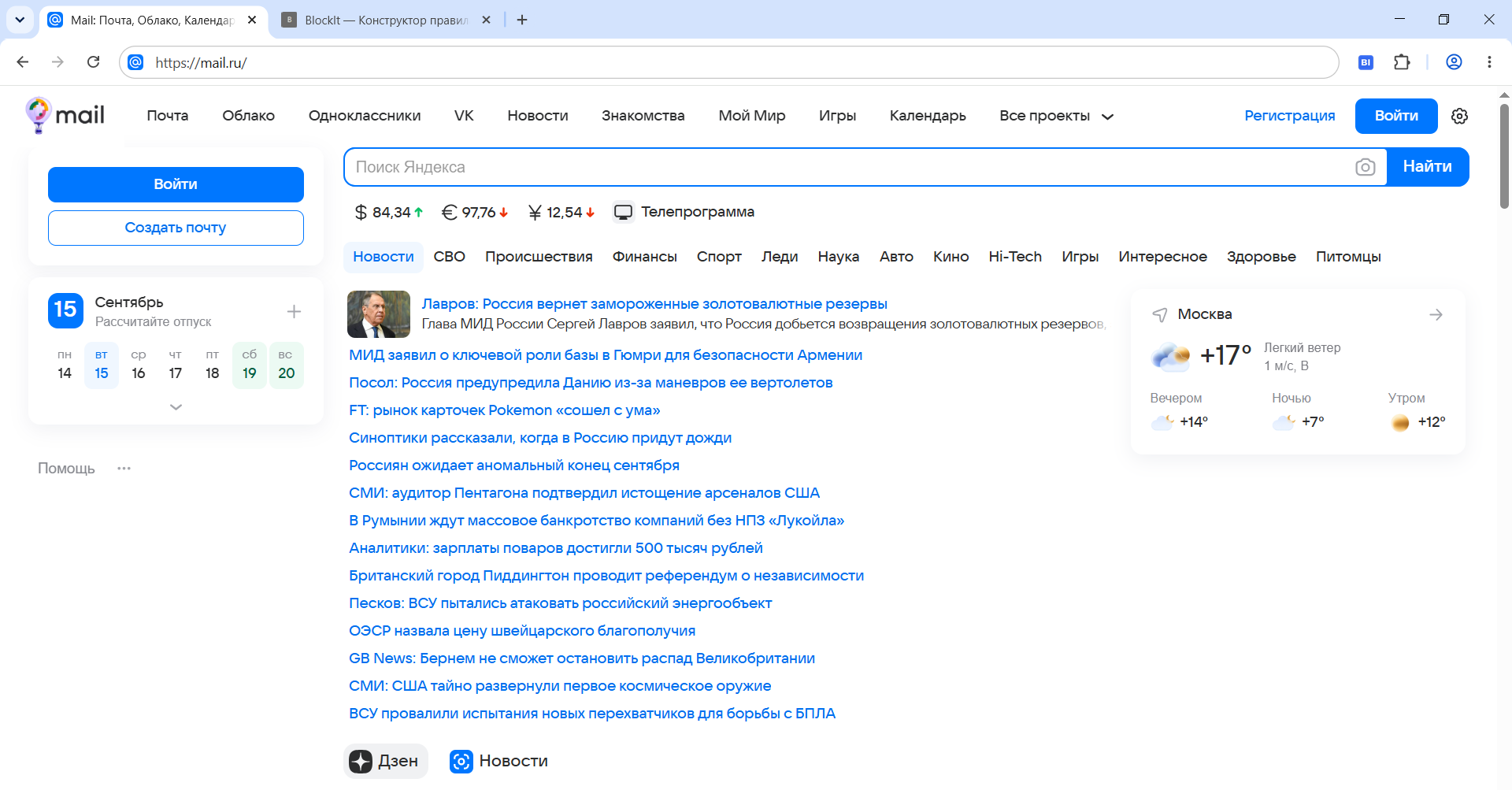Open the Hi-Tech news tab
This screenshot has height=790, width=1512.
(x=1015, y=257)
